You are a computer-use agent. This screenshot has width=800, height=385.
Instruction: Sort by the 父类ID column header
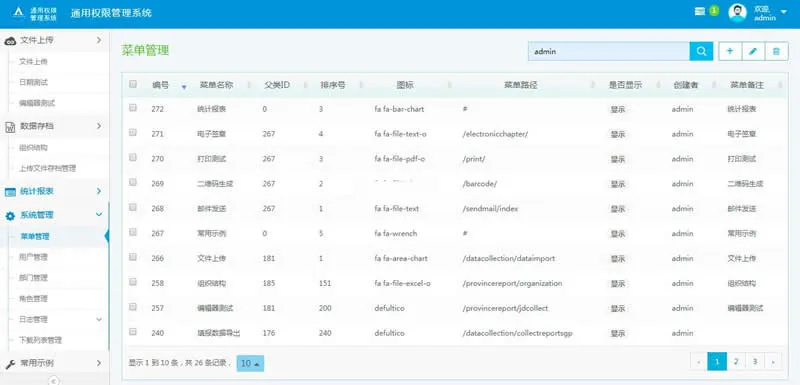277,86
